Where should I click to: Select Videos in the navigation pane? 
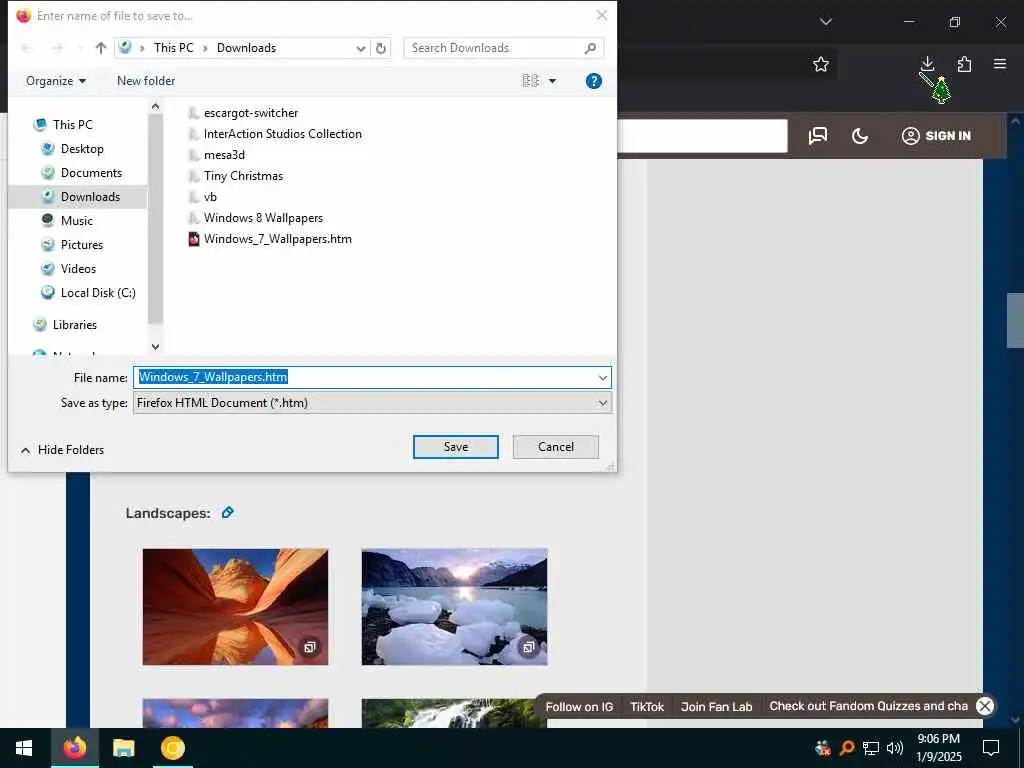click(x=78, y=269)
